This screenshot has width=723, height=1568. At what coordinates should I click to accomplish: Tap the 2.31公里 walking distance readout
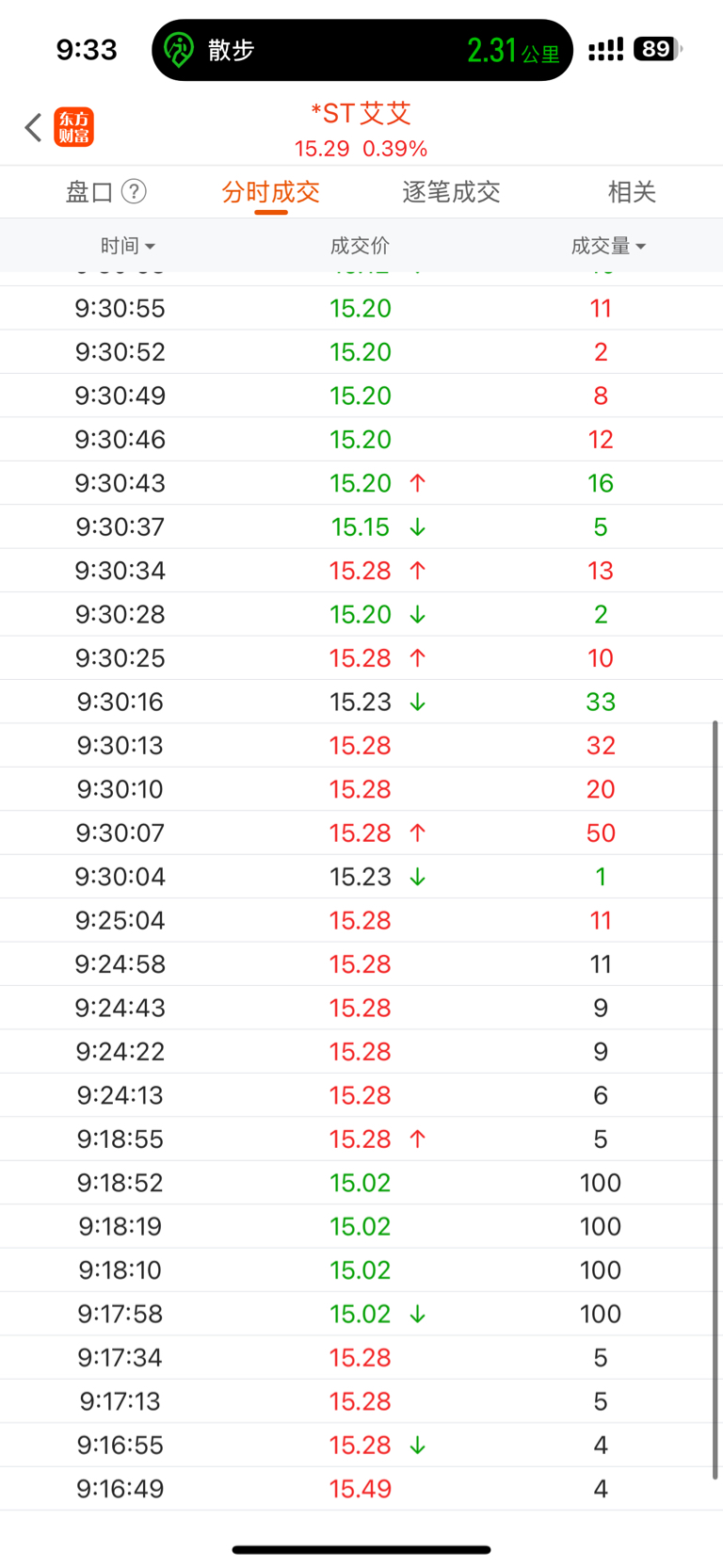513,51
